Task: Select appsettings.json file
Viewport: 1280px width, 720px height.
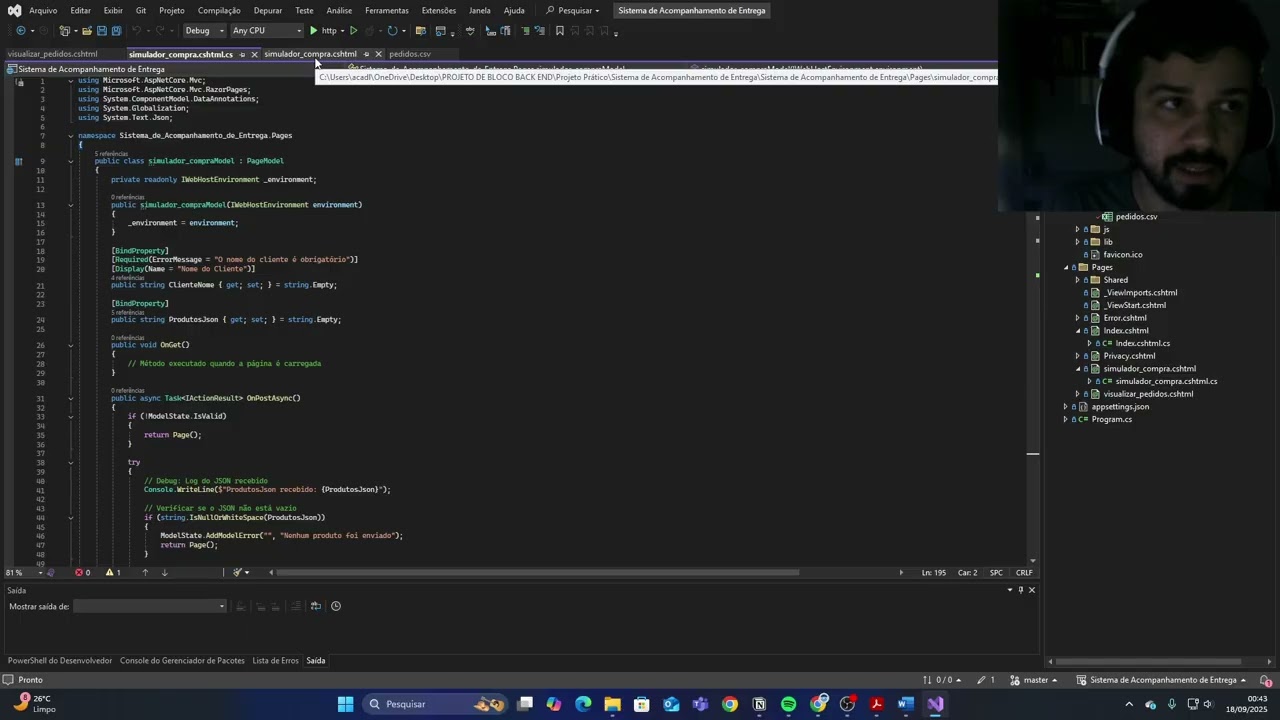Action: pos(1120,407)
